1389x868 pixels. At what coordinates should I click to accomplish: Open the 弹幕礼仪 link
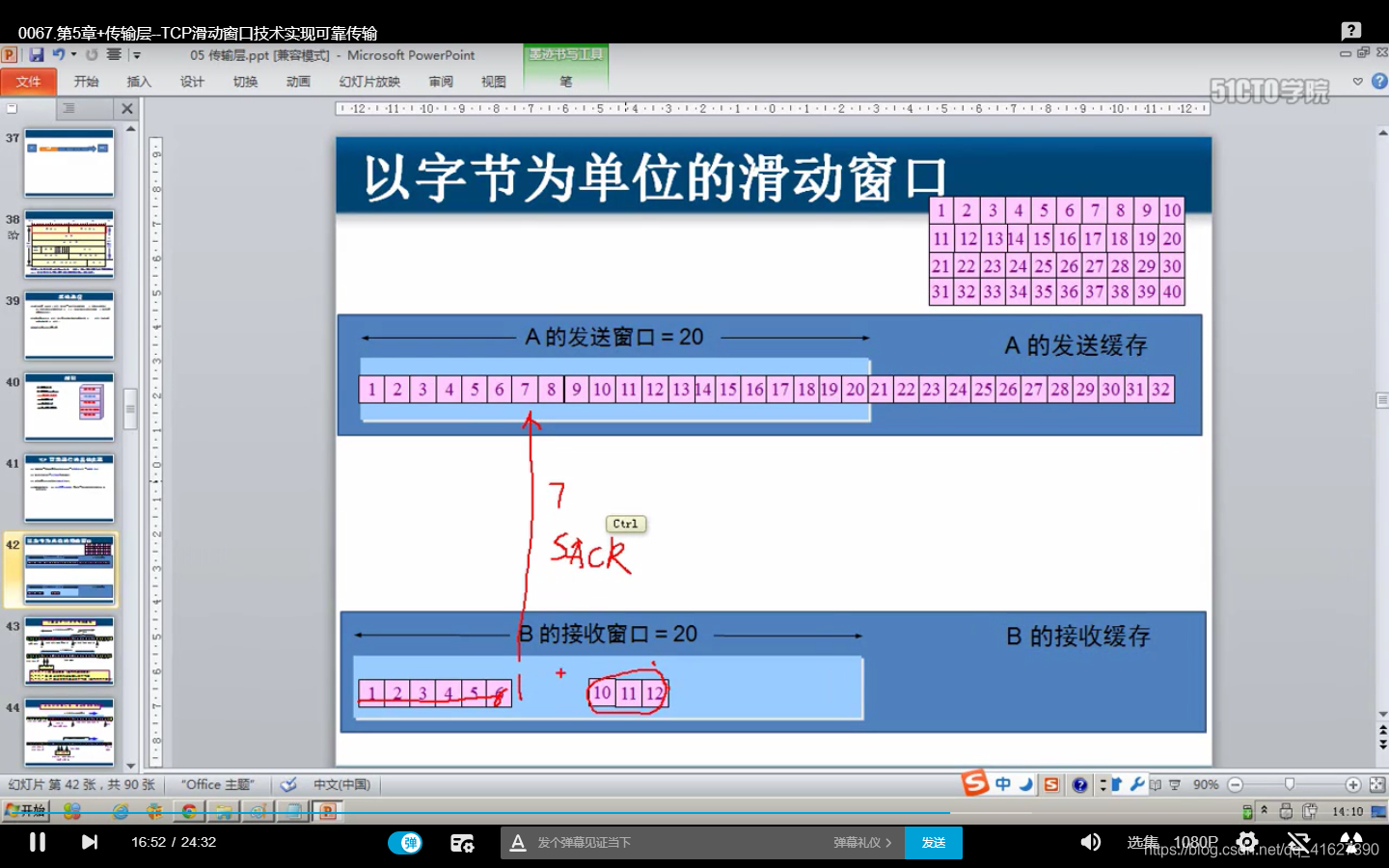pos(862,843)
